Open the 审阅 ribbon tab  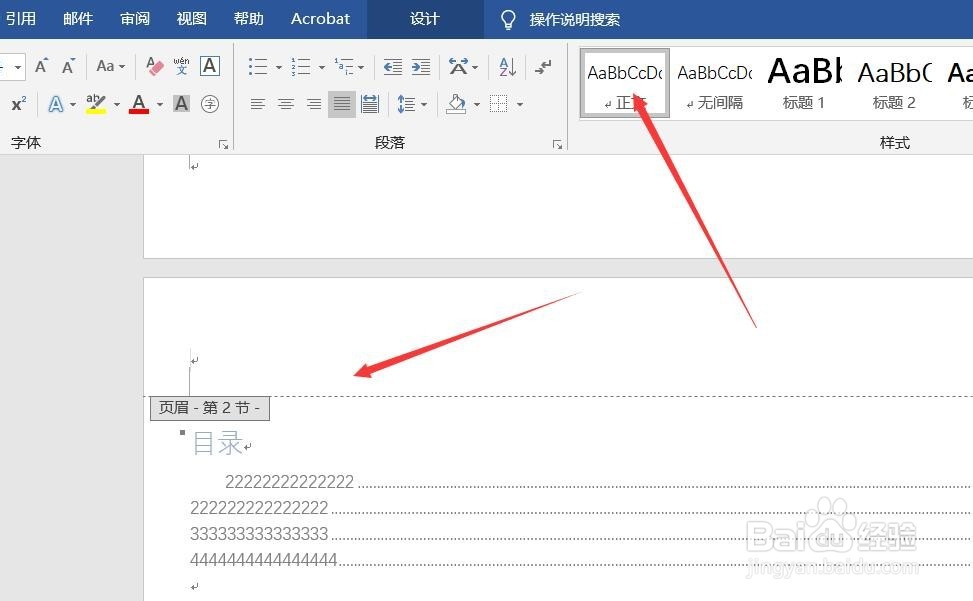(135, 18)
